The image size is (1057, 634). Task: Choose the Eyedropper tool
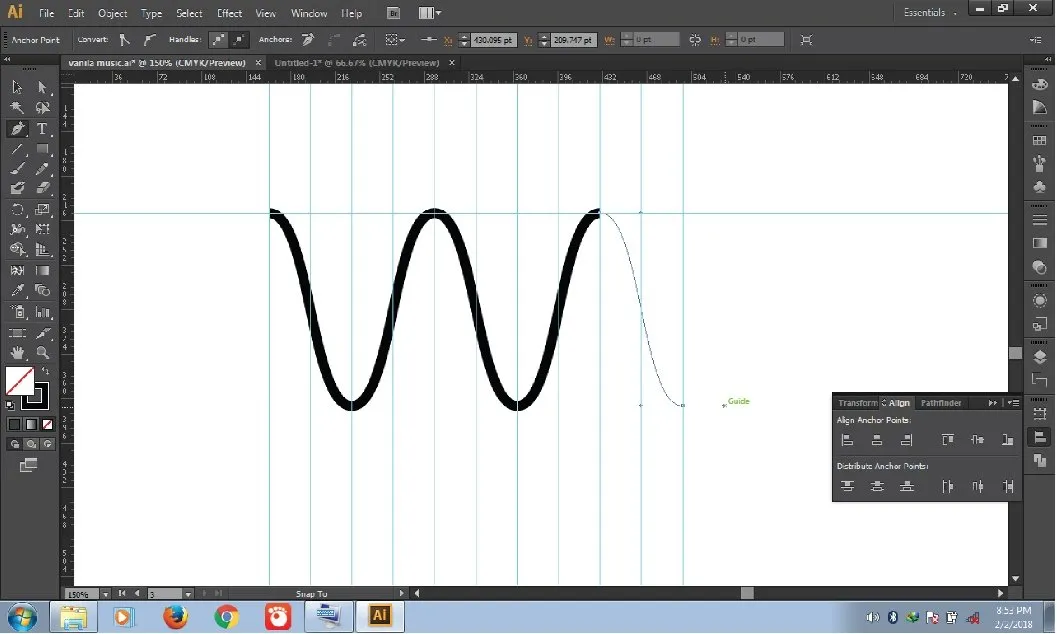coord(17,290)
